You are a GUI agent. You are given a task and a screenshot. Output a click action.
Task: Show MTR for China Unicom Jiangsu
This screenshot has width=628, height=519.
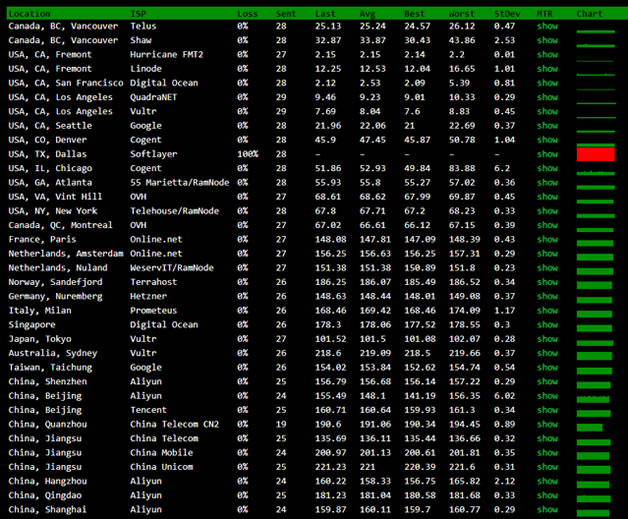click(547, 467)
